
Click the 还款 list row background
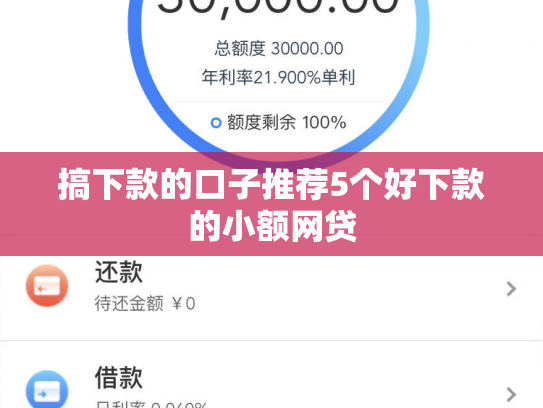(272, 298)
